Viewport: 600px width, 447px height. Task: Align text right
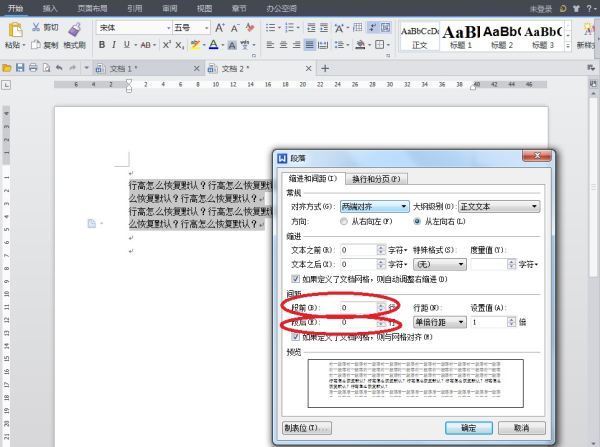tap(296, 45)
